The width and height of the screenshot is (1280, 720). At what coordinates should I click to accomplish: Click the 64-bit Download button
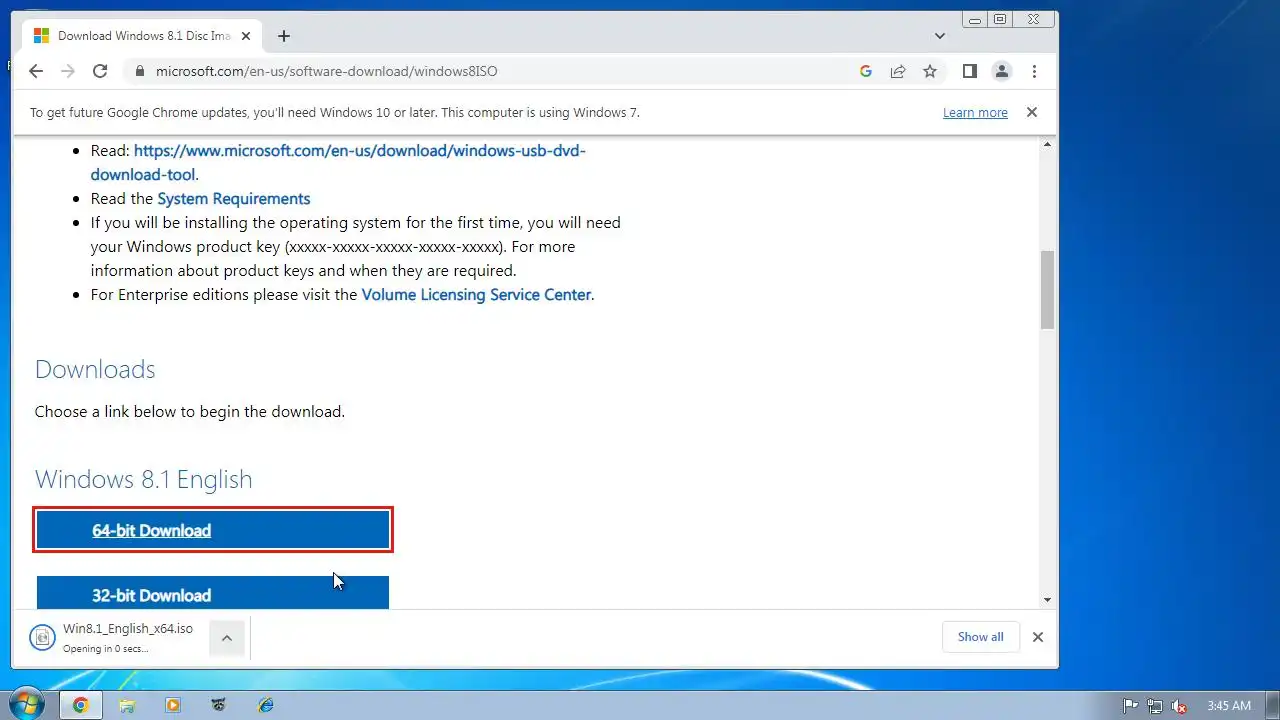click(213, 530)
